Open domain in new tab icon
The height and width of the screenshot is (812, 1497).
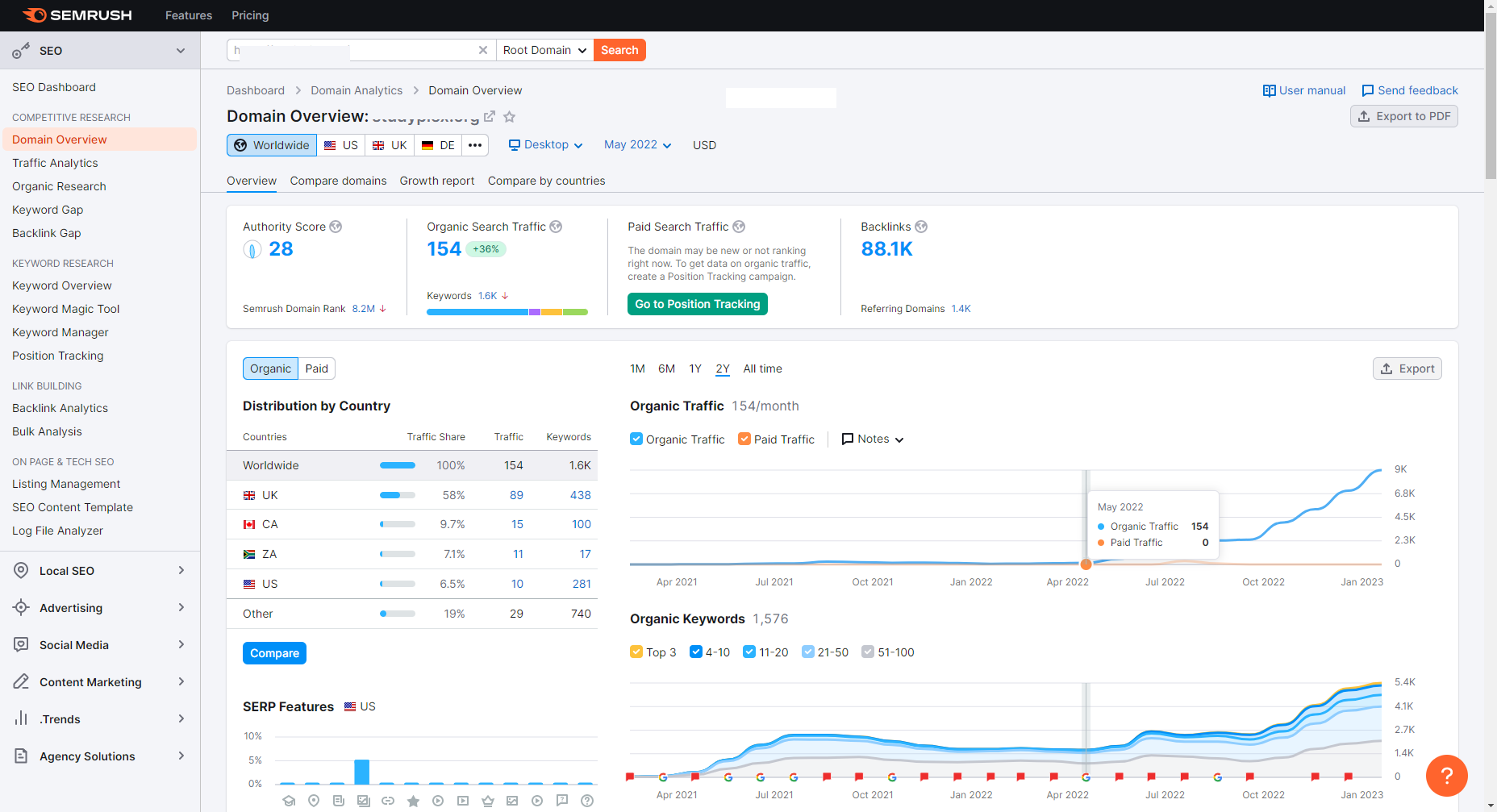(489, 117)
